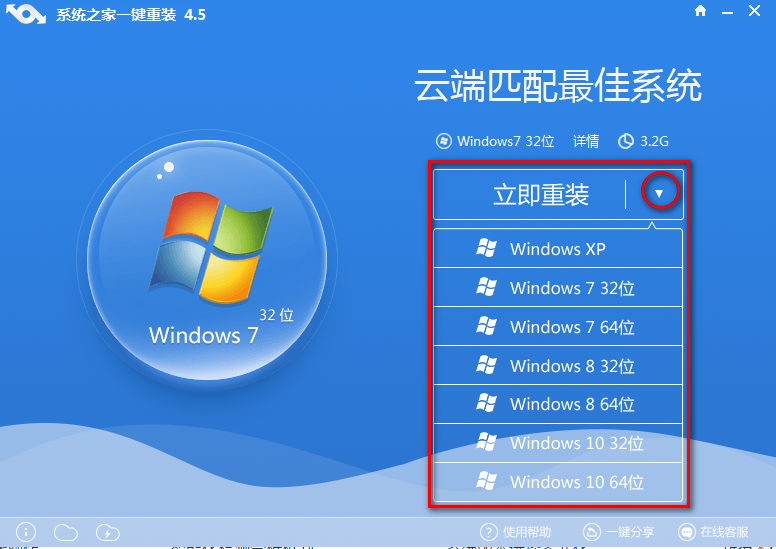Click the 一键分享 share icon
776x549 pixels.
click(x=591, y=532)
